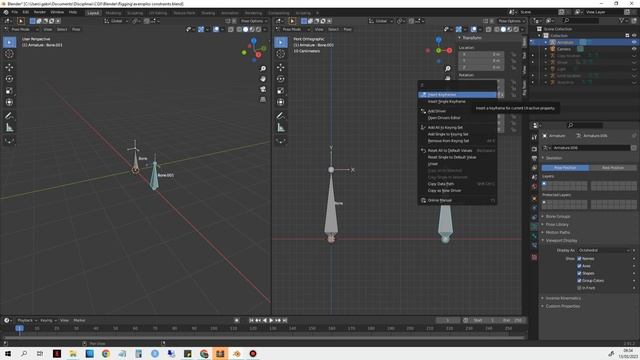Activate Select Box tool in right viewport
640x360 pixels.
click(x=281, y=42)
